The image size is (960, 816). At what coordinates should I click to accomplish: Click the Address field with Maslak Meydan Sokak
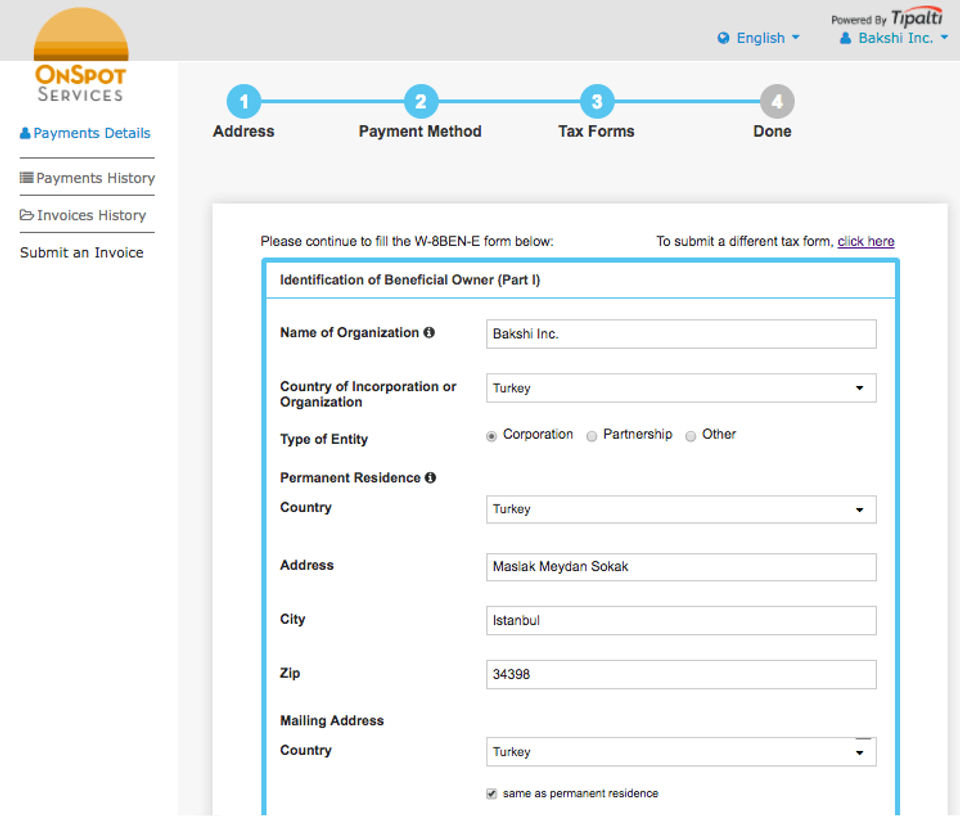coord(681,567)
